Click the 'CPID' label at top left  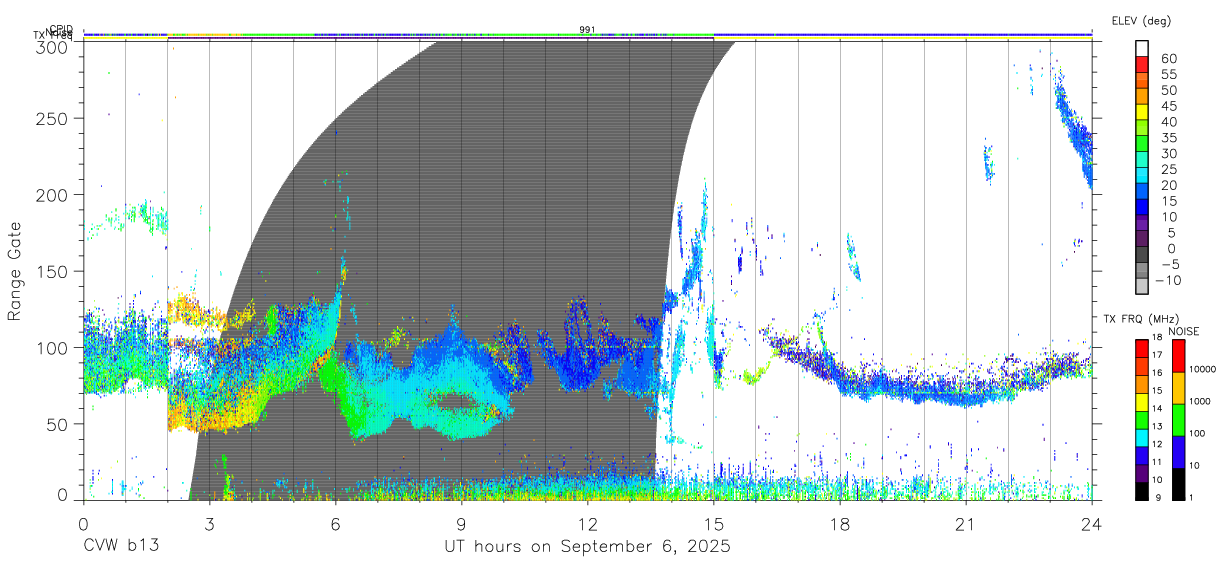click(x=61, y=29)
